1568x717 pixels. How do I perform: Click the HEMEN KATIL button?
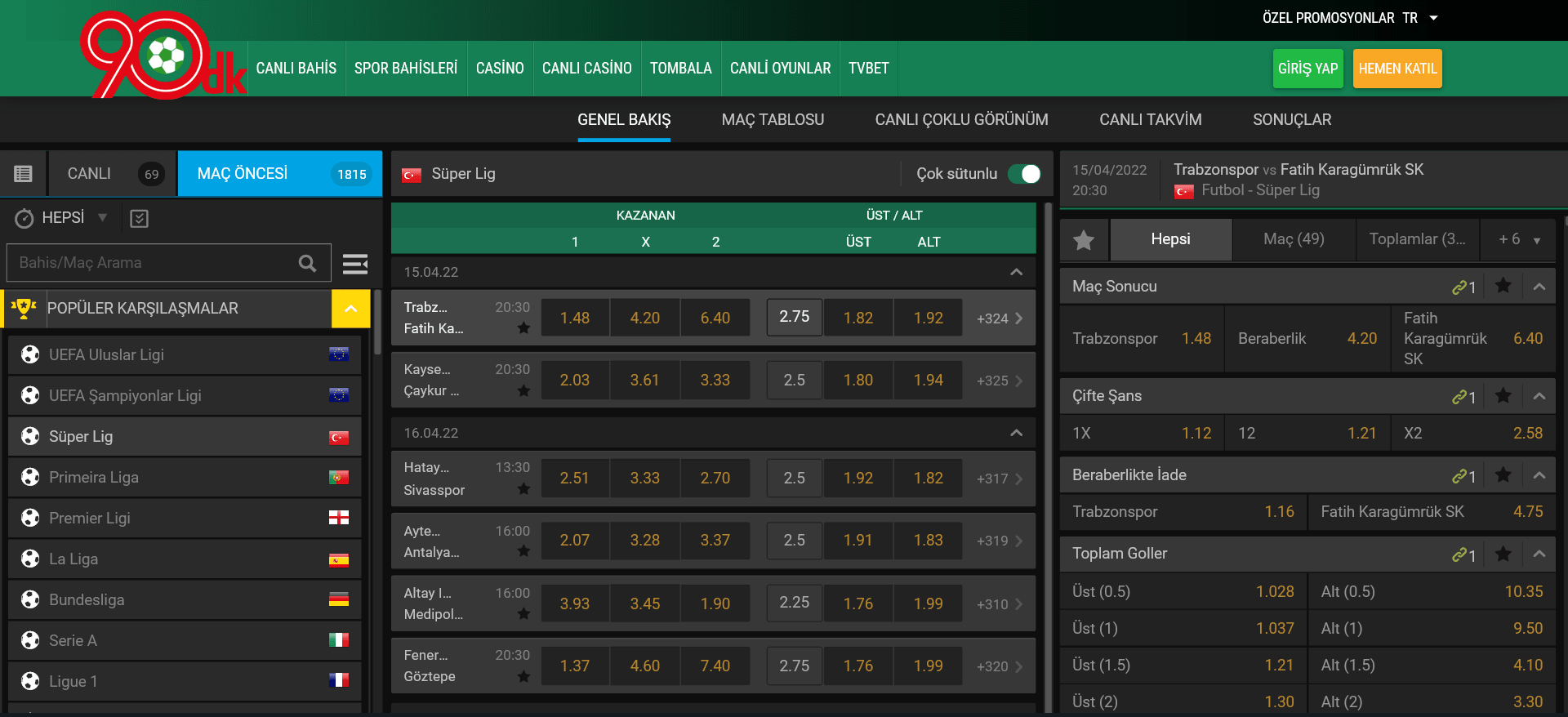1397,69
